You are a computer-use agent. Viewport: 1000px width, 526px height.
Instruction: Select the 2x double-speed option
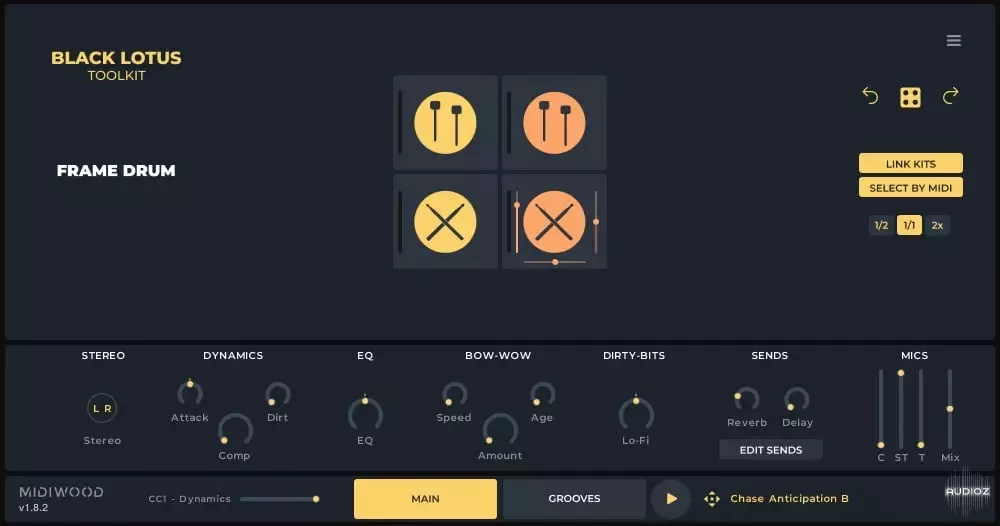pos(937,225)
